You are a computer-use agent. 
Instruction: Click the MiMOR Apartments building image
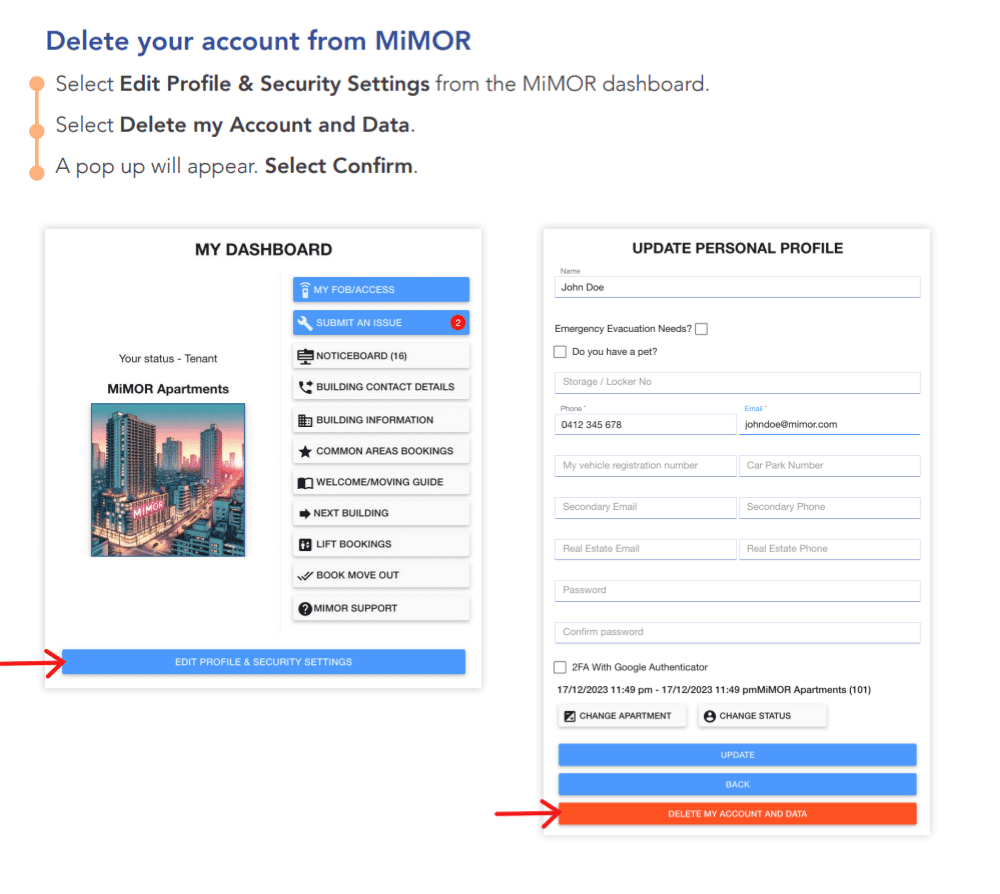point(168,480)
